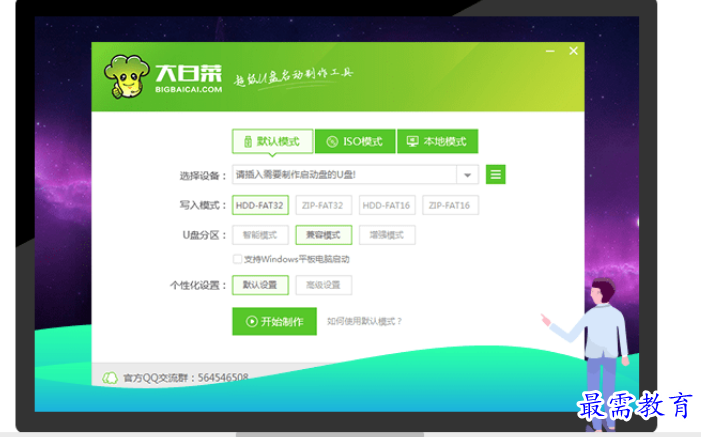The width and height of the screenshot is (701, 437).
Task: Close the Bigbaicai tool window
Action: (x=574, y=51)
